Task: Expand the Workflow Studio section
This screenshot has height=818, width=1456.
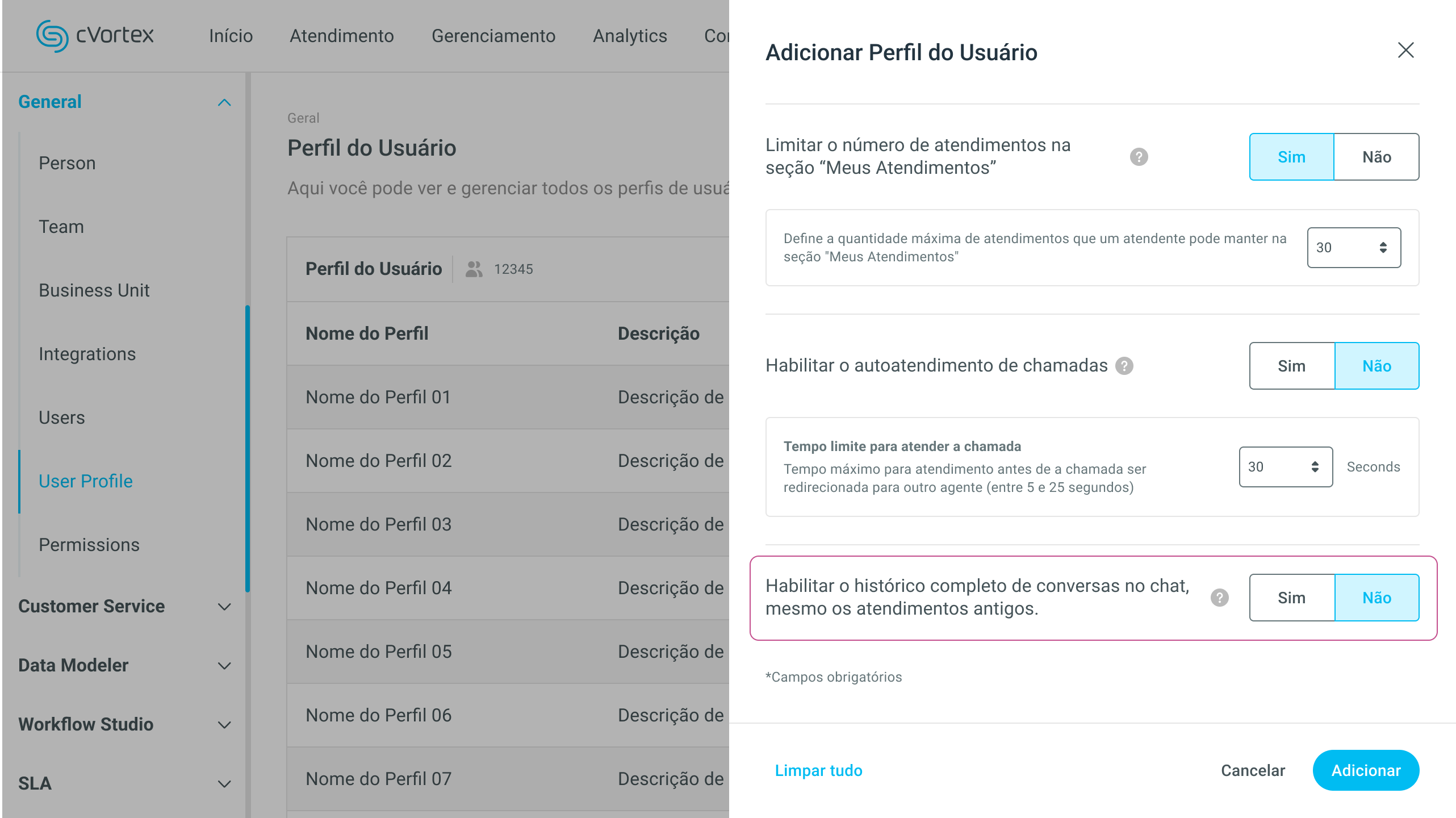Action: click(x=224, y=725)
